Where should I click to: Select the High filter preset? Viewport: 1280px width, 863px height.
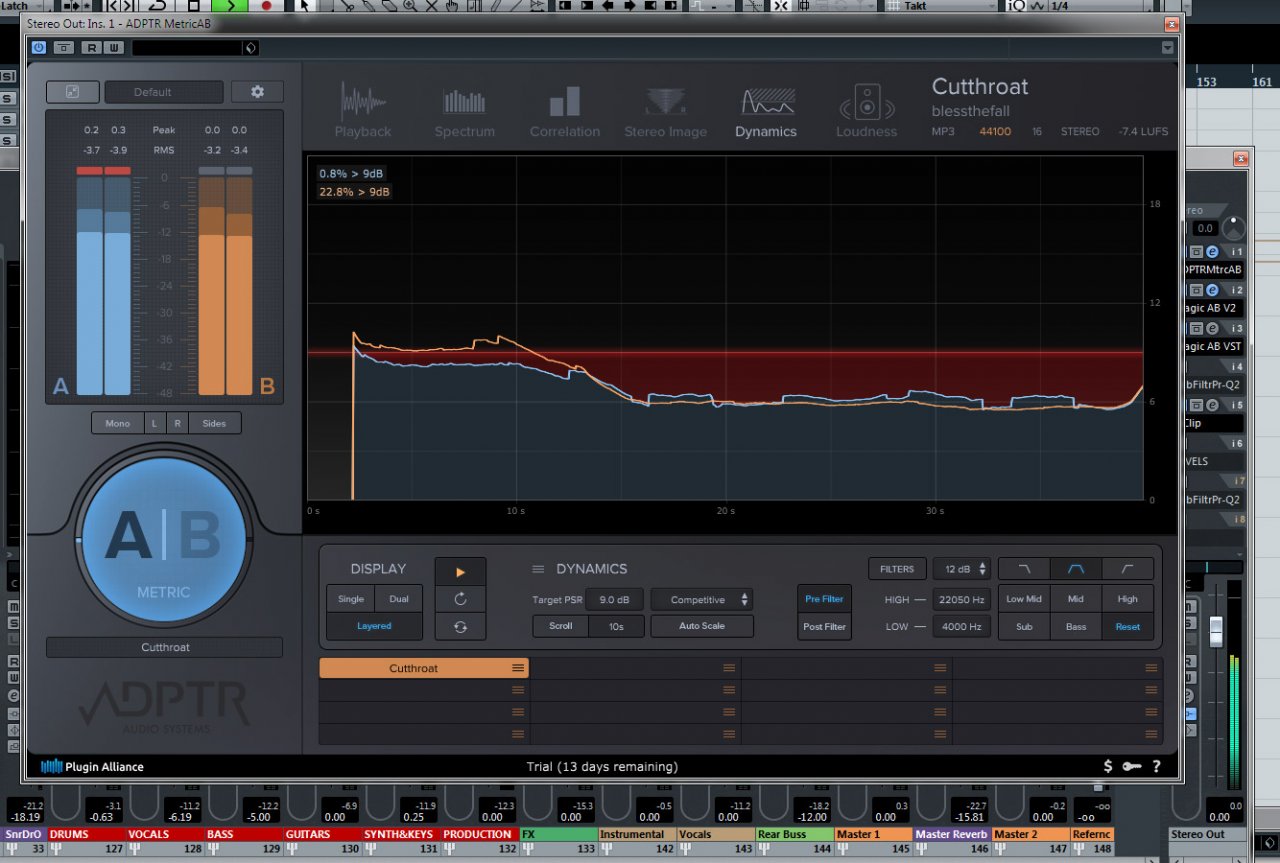[1128, 599]
